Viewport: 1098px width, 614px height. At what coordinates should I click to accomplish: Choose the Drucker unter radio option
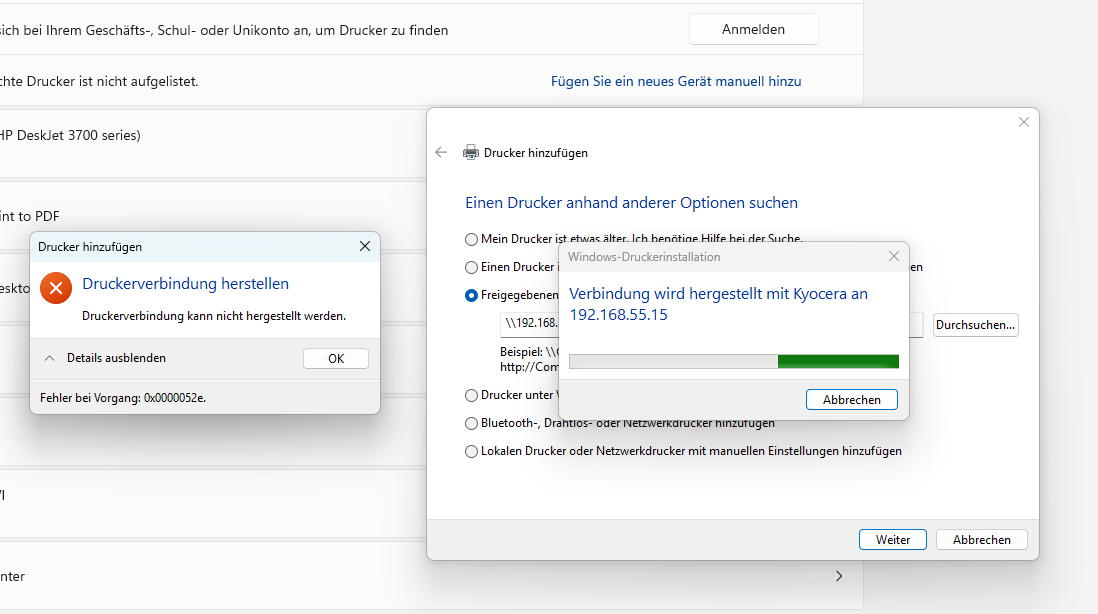pyautogui.click(x=470, y=395)
